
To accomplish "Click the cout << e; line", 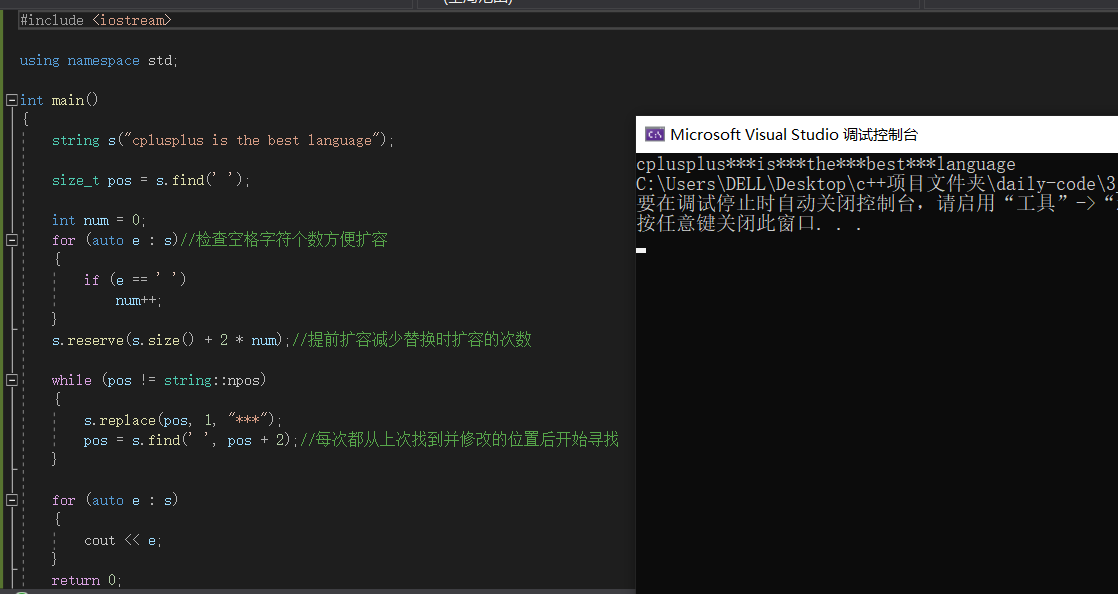I will coord(123,541).
